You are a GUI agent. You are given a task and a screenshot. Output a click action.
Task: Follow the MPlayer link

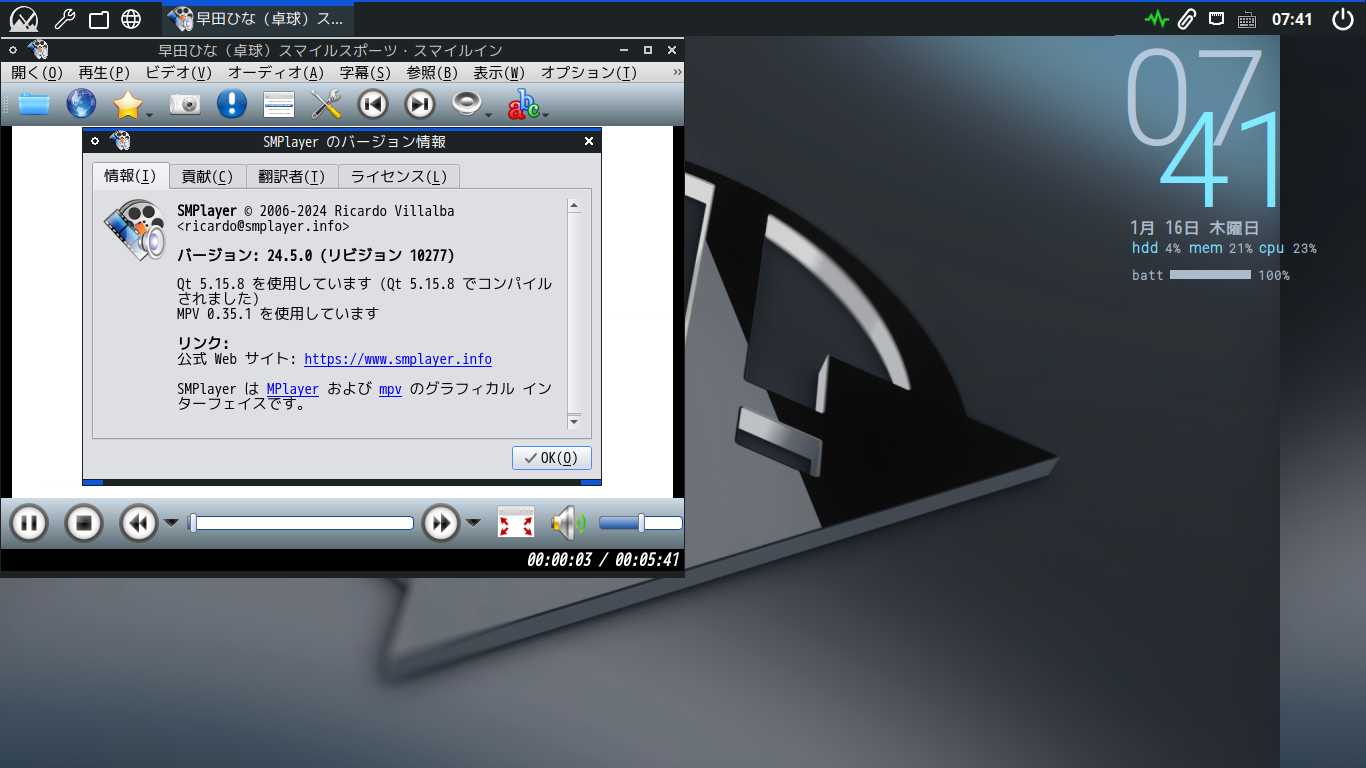click(x=293, y=389)
